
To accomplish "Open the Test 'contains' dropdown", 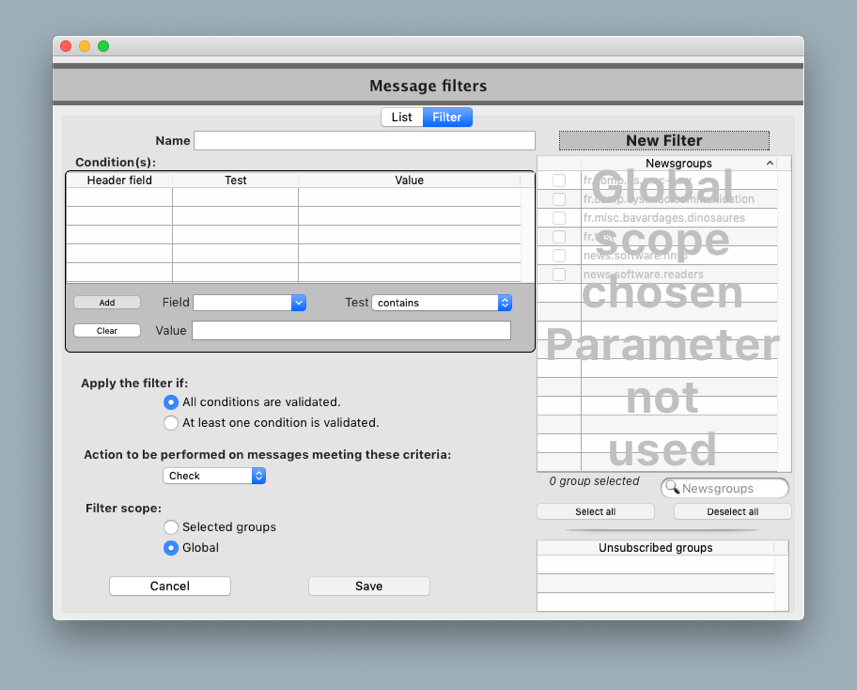I will pyautogui.click(x=441, y=303).
